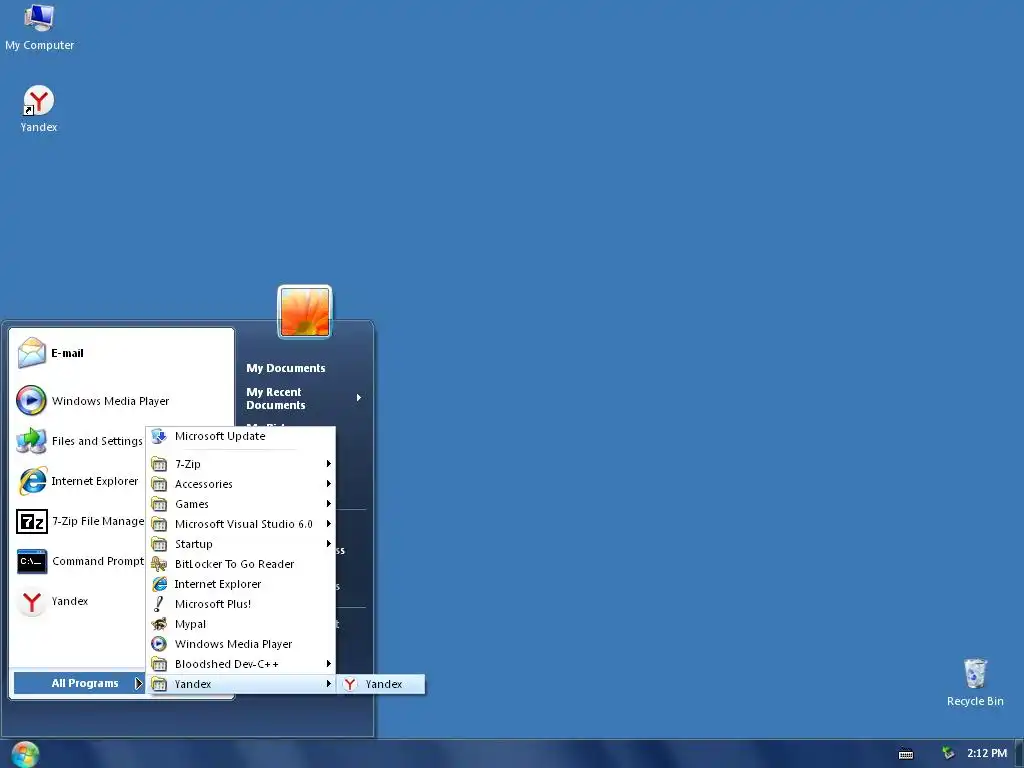Click the 7-Zip label in All Programs
The image size is (1024, 768).
[x=187, y=464]
